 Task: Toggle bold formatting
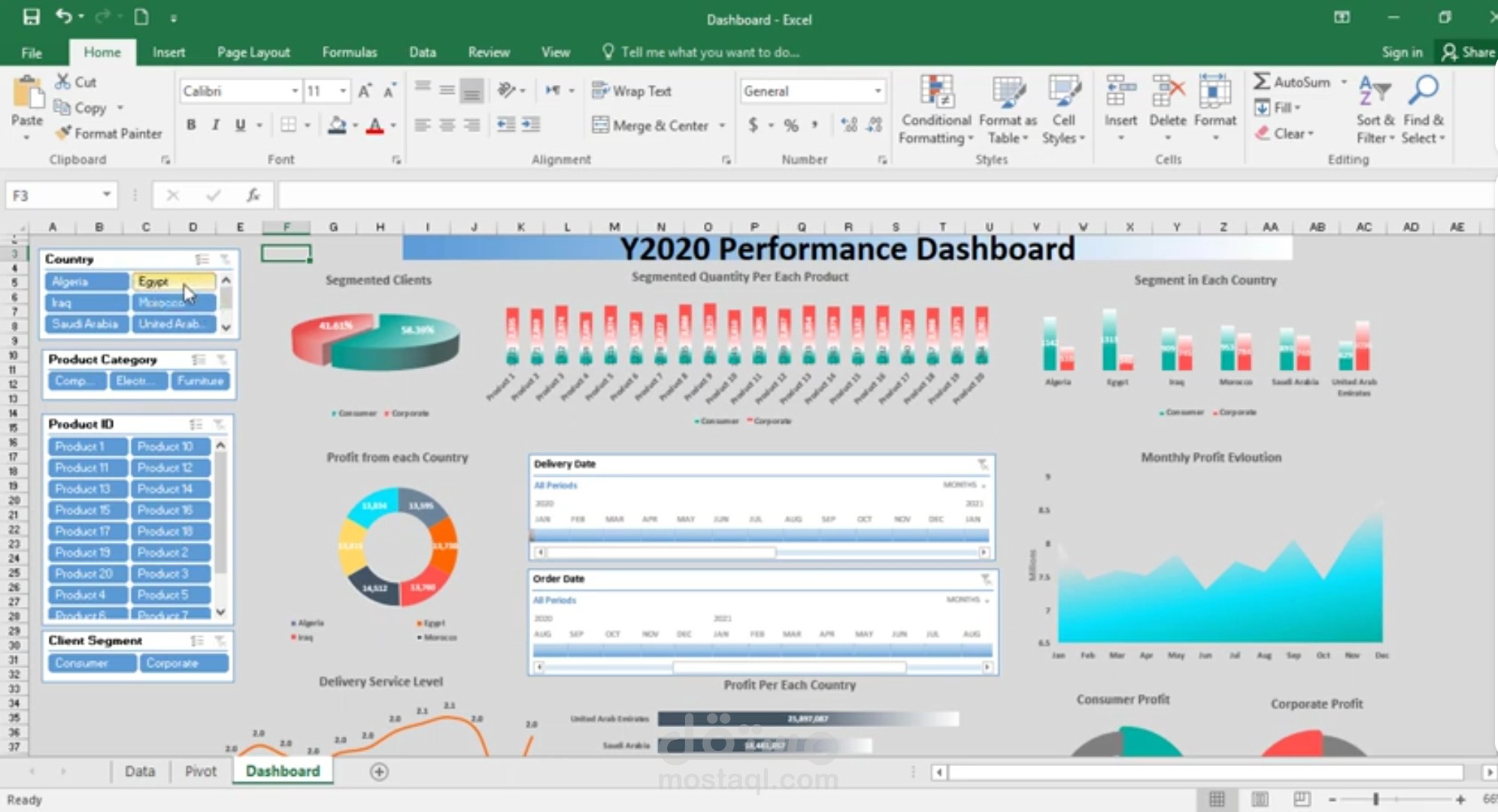tap(191, 125)
